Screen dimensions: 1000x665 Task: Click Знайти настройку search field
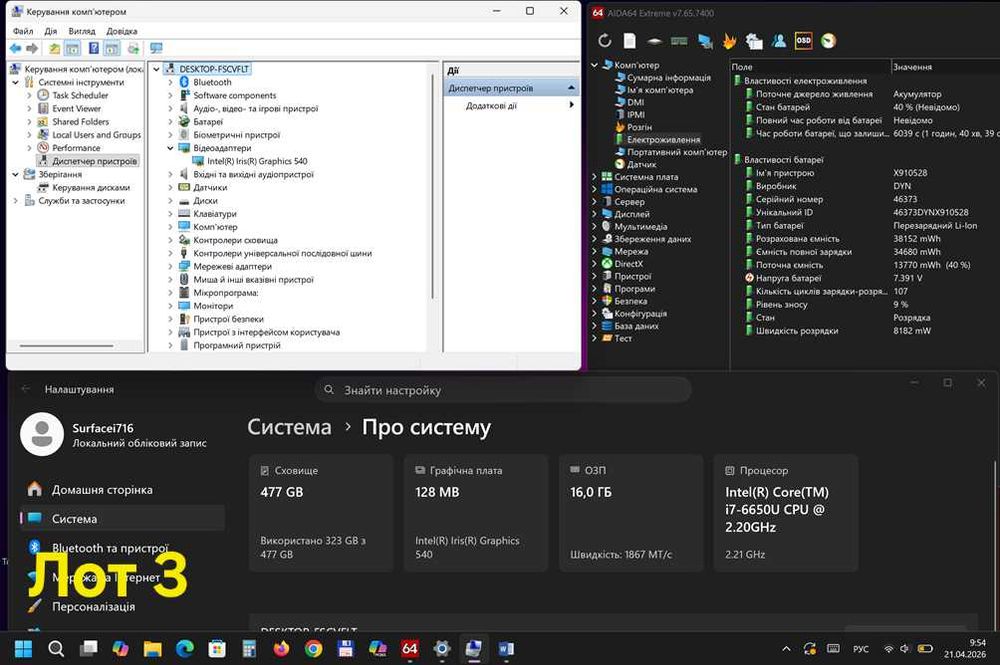pyautogui.click(x=503, y=390)
